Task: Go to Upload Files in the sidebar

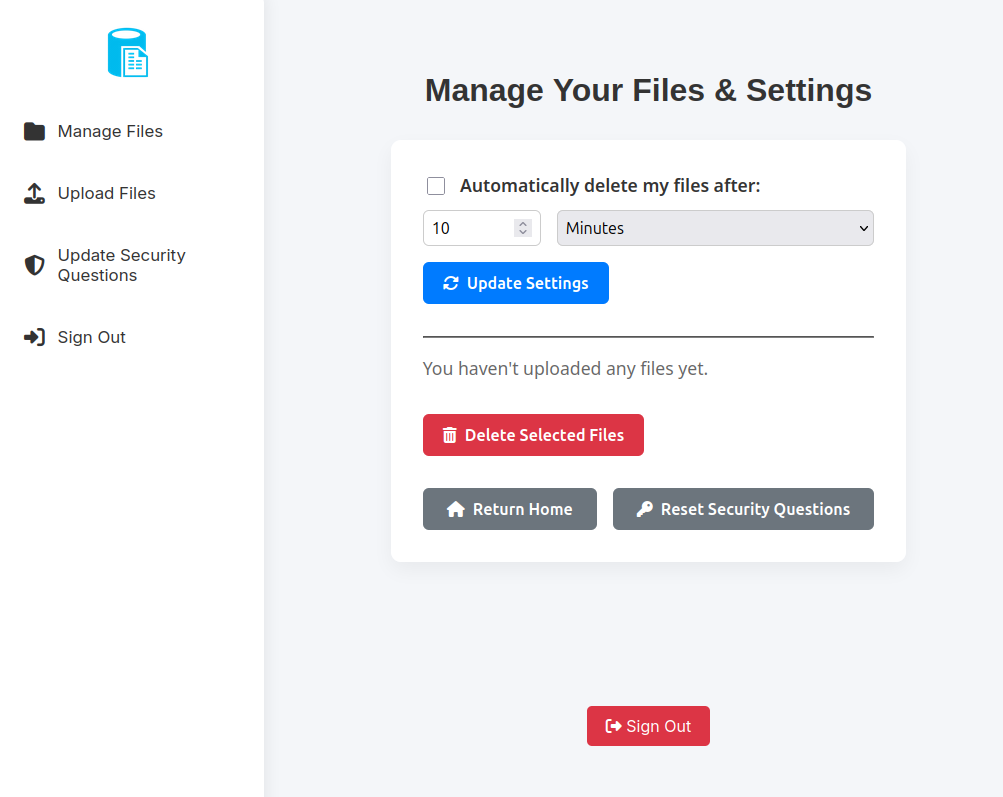Action: point(107,193)
